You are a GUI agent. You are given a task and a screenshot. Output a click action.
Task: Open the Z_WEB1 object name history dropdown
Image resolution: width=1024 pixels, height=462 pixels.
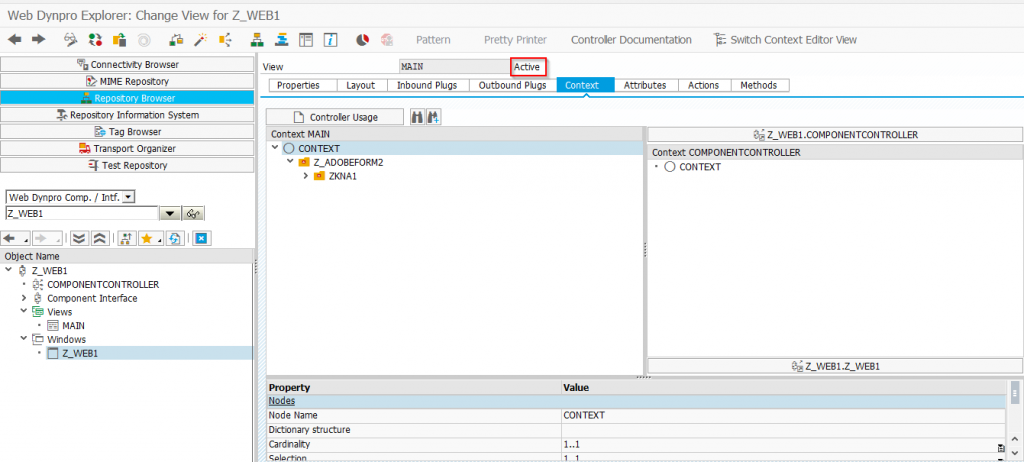click(169, 213)
